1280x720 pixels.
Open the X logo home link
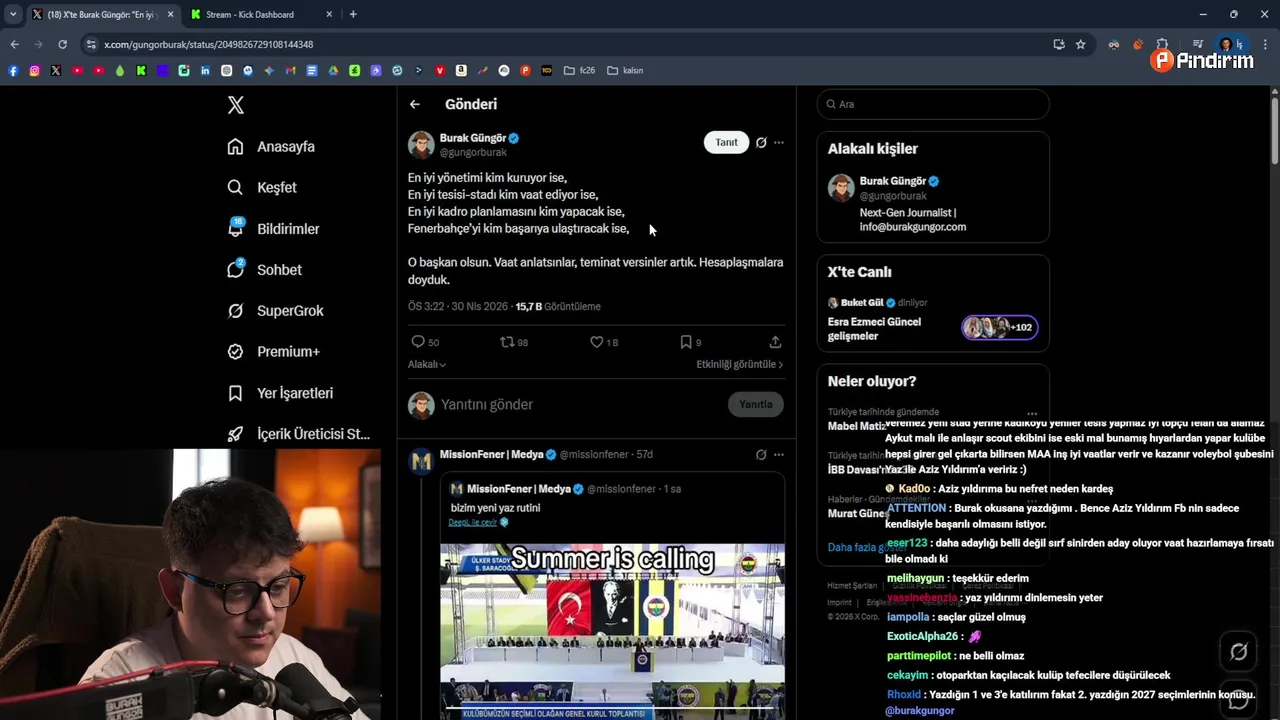tap(236, 105)
